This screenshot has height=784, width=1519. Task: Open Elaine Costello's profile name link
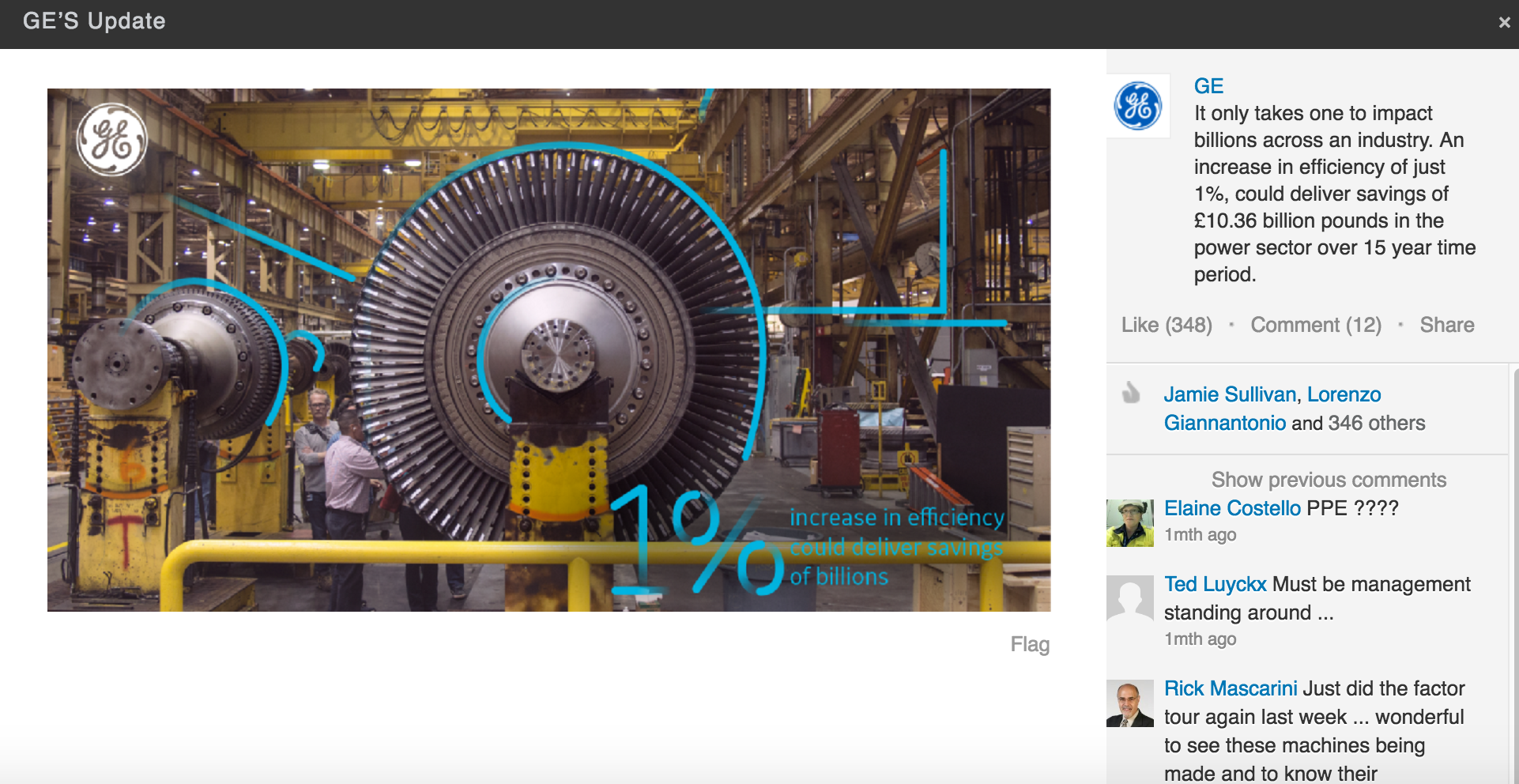pyautogui.click(x=1232, y=508)
